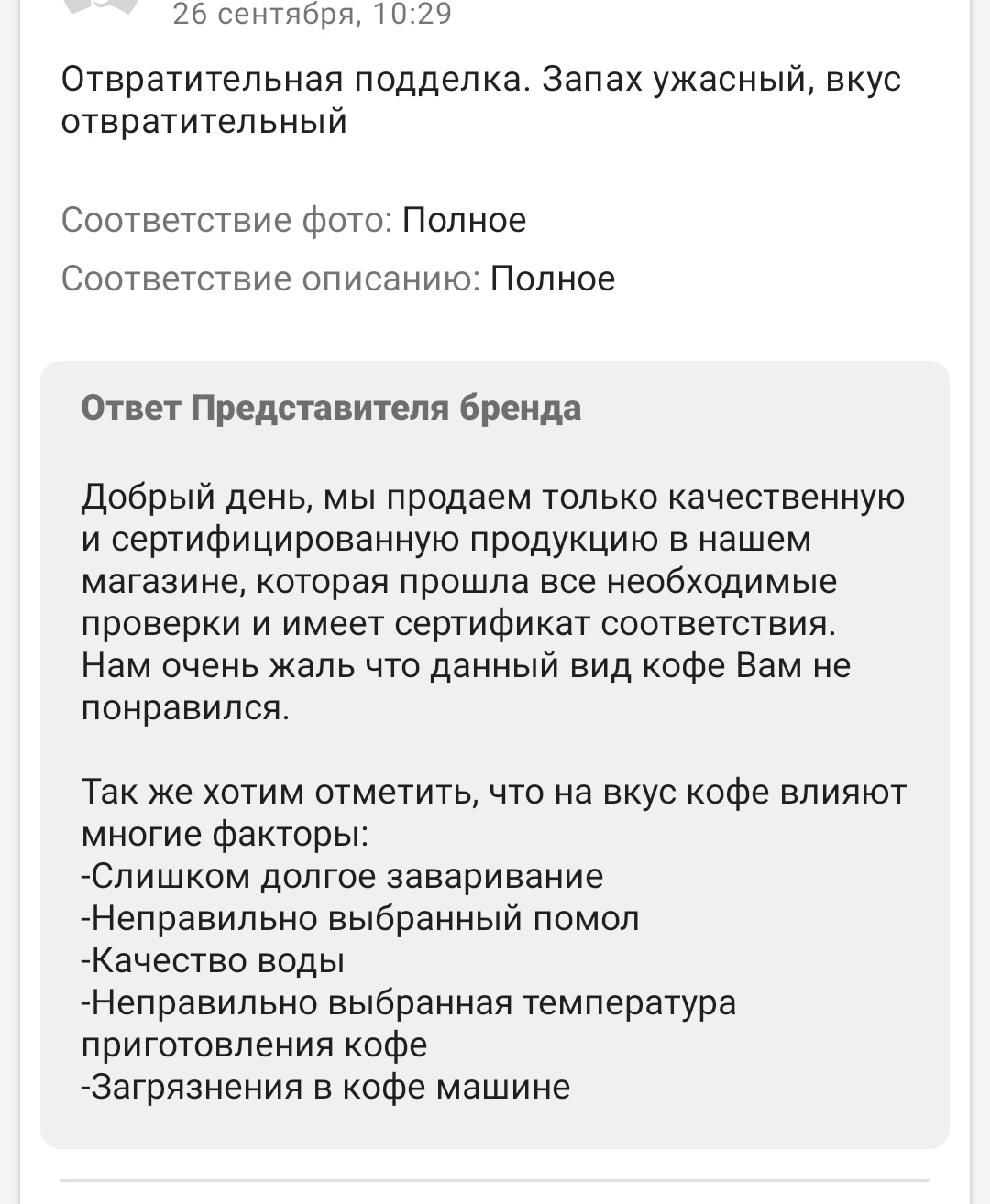Tap the line 'и сертифицированную продукцию в нашем'

(x=446, y=539)
